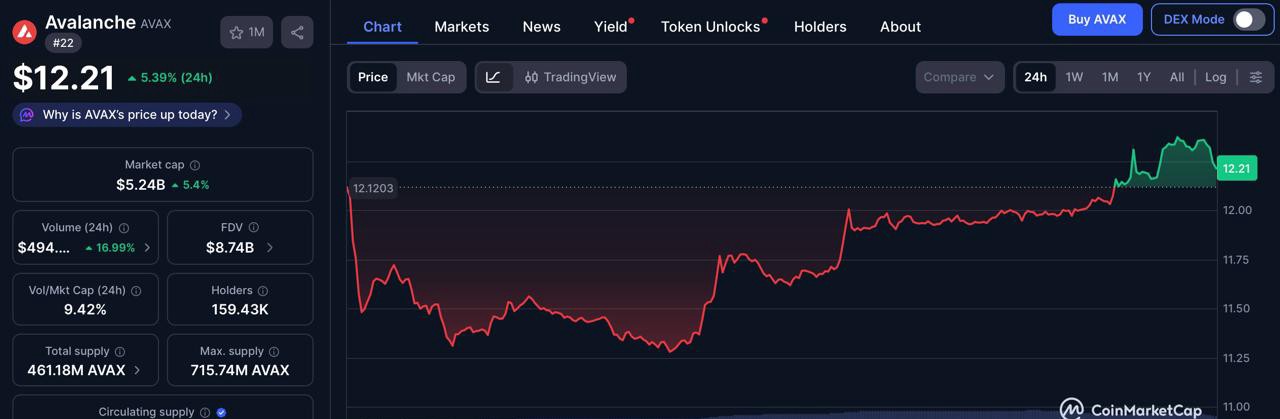Switch to TradingView candlestick chart
Screen dimensions: 1280x419
[x=570, y=77]
